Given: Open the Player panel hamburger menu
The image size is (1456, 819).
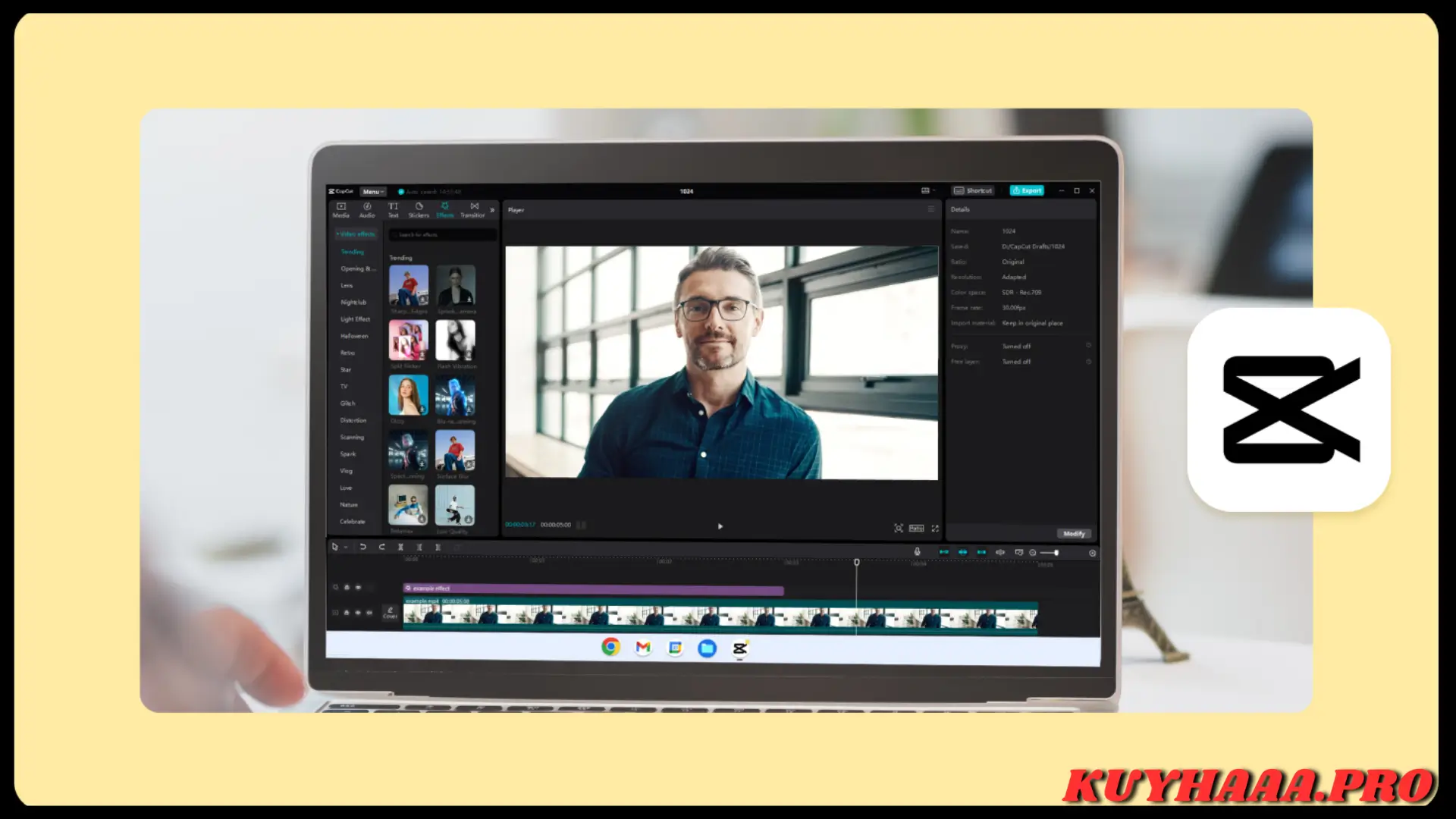Looking at the screenshot, I should click(x=931, y=209).
